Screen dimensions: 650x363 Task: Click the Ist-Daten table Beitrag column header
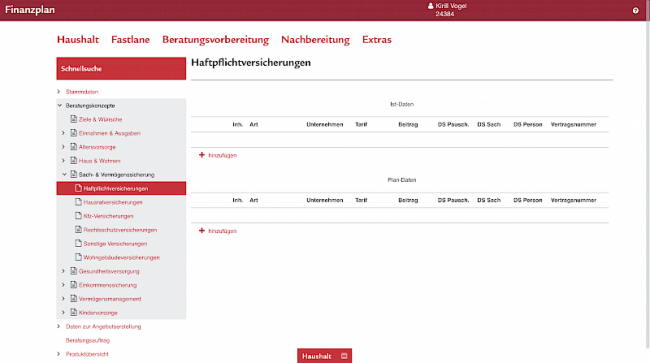pos(408,124)
